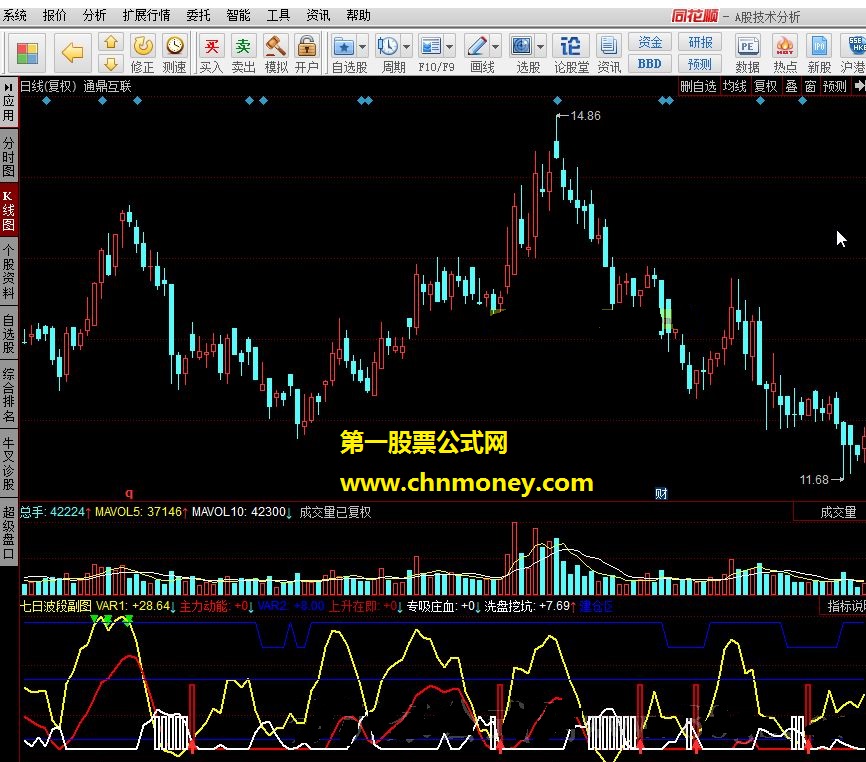Image resolution: width=866 pixels, height=762 pixels.
Task: Click the 预测 forecast toolbar button
Action: click(700, 64)
